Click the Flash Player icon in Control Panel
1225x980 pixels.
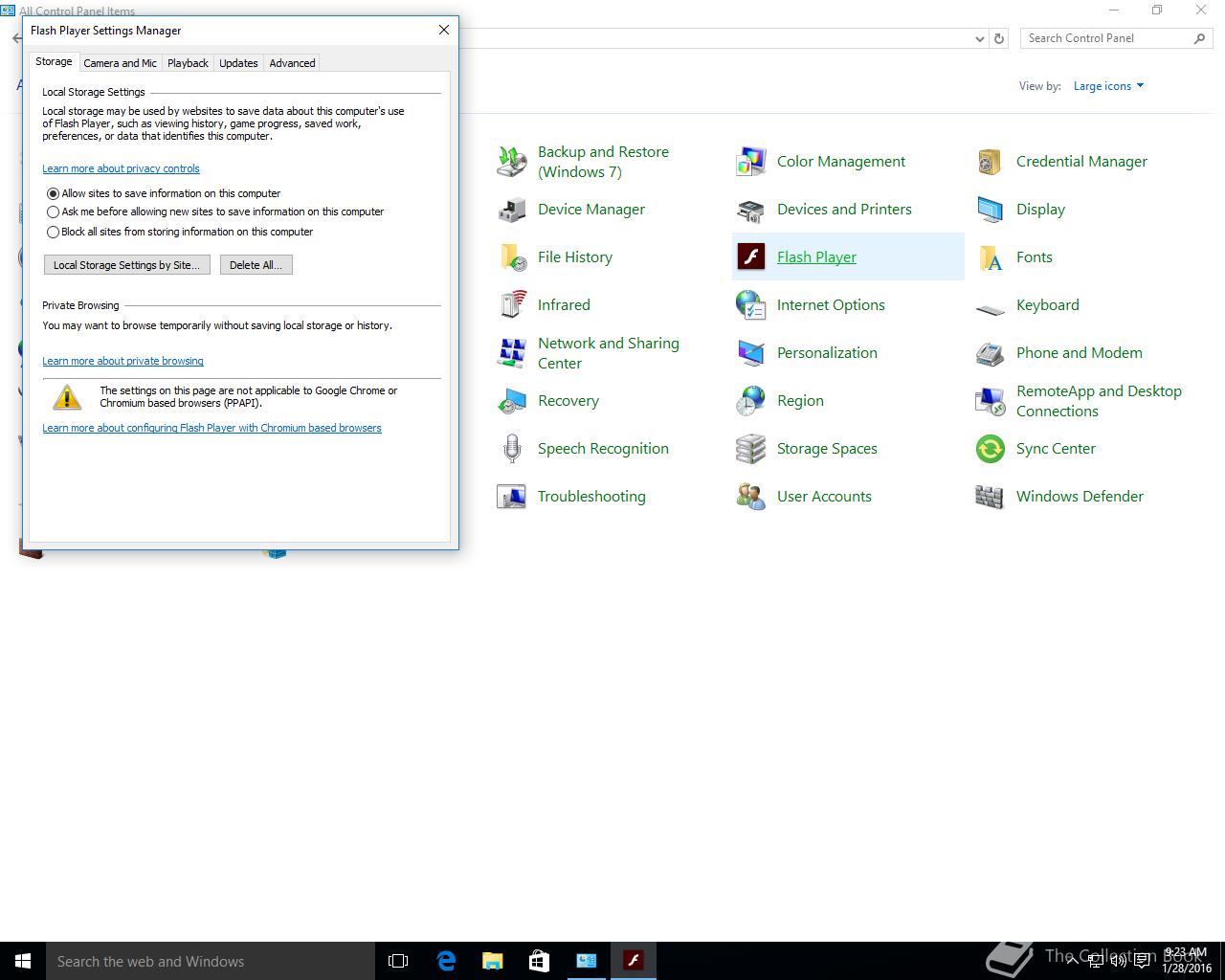[x=751, y=257]
